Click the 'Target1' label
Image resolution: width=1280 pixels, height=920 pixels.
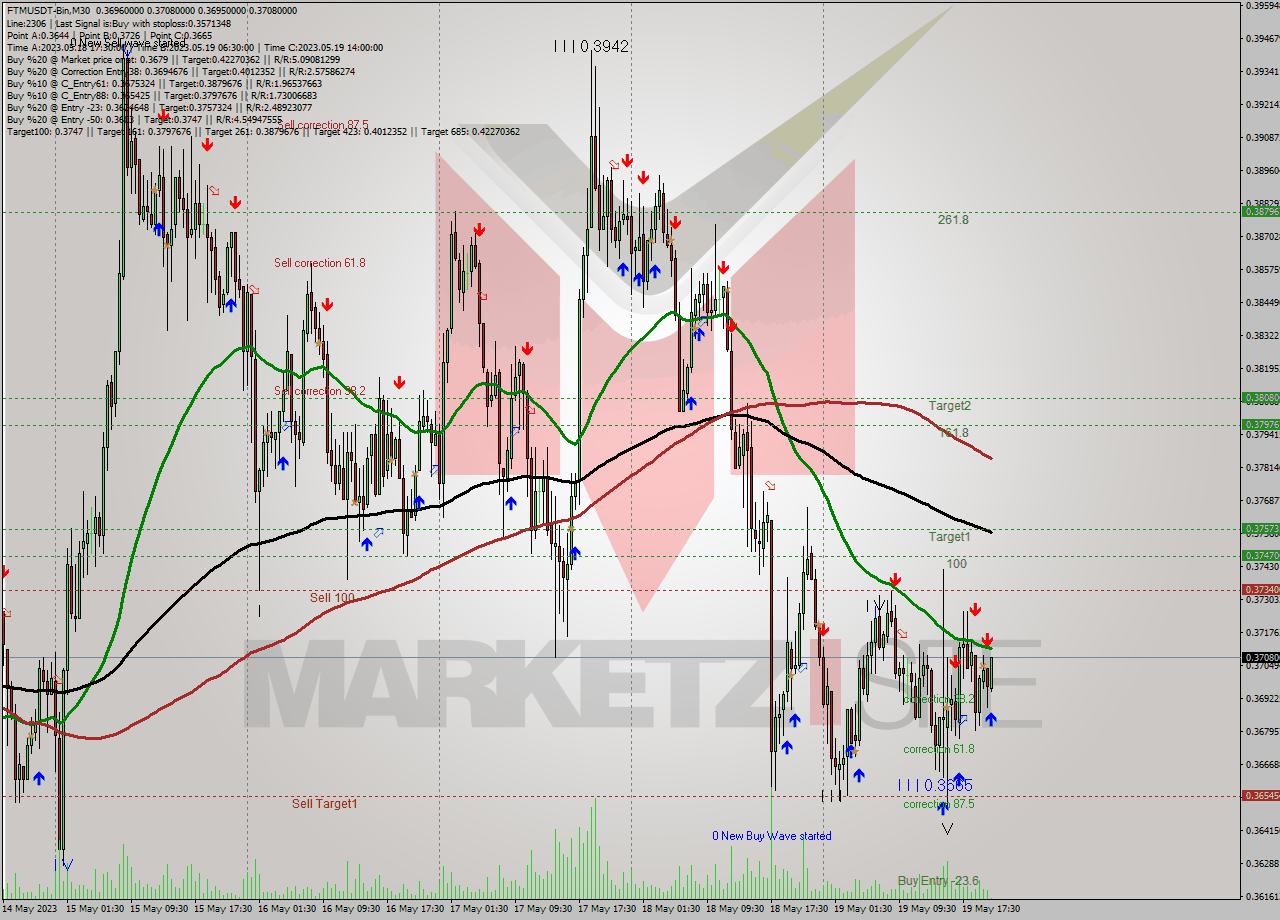949,536
